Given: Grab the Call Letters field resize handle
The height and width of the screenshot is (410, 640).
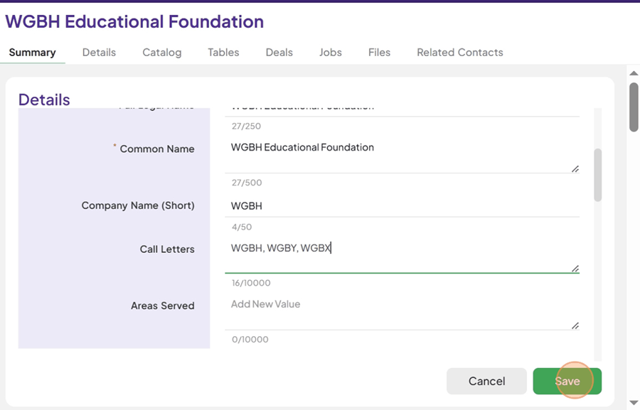Looking at the screenshot, I should click(x=575, y=268).
